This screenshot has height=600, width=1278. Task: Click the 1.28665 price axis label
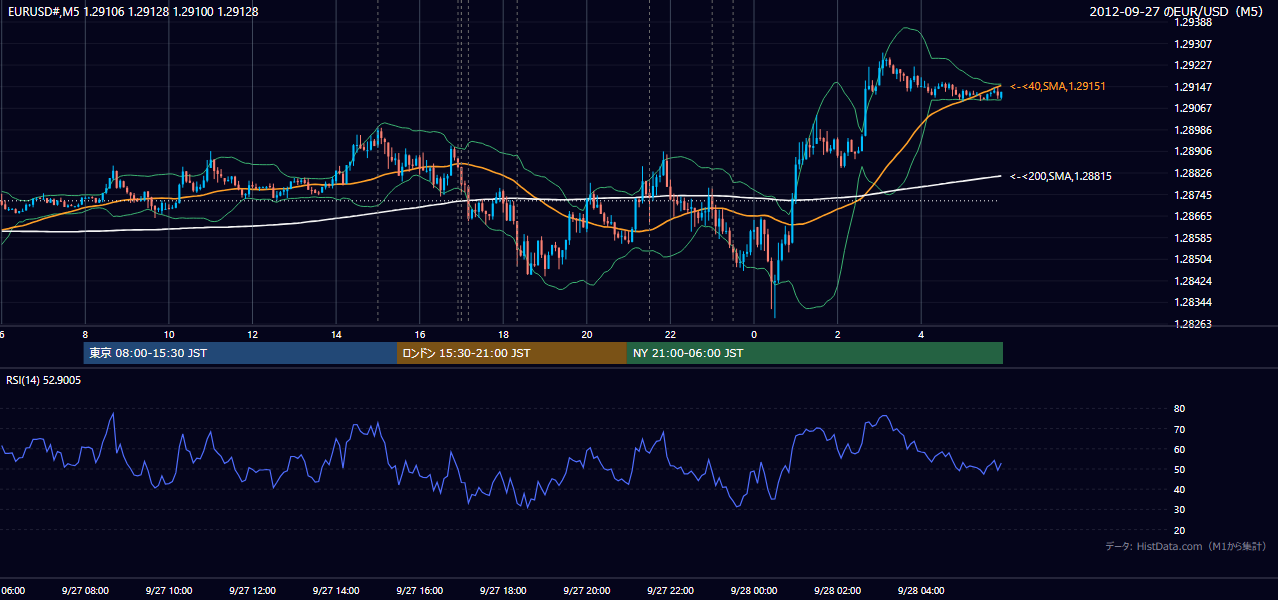point(1193,216)
